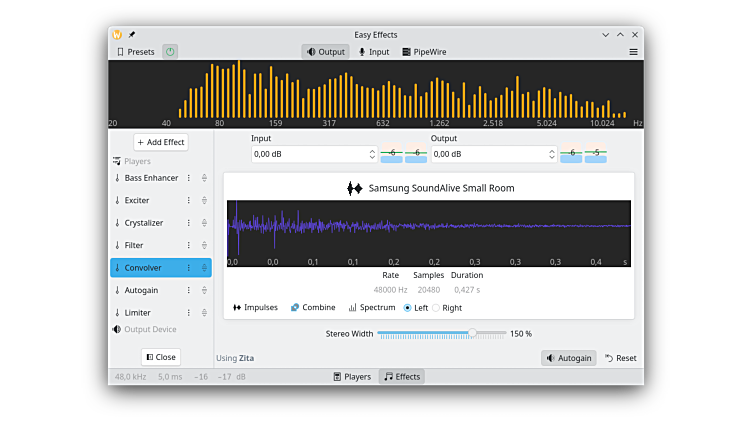This screenshot has height=423, width=752.
Task: Toggle the Spectrum view
Action: 371,308
